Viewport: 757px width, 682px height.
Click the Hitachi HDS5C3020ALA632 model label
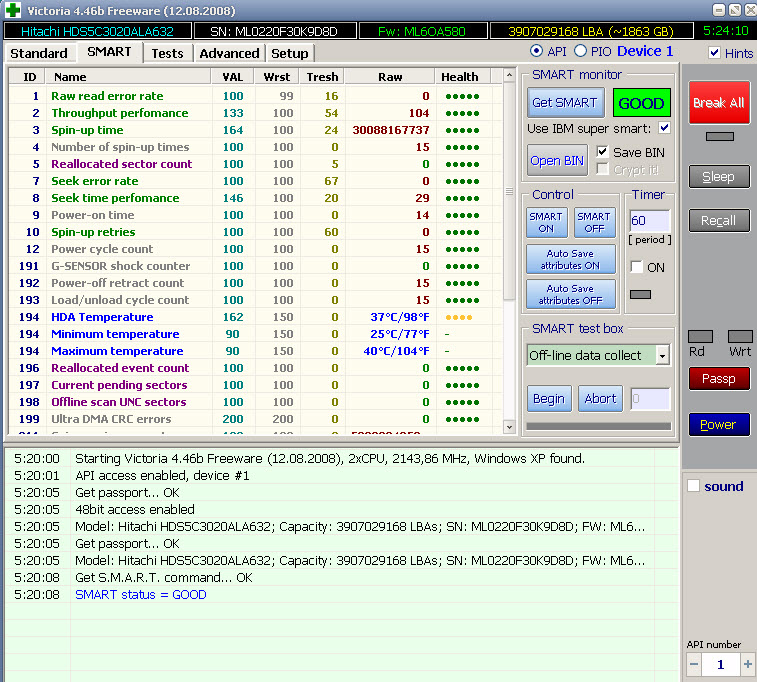click(98, 31)
